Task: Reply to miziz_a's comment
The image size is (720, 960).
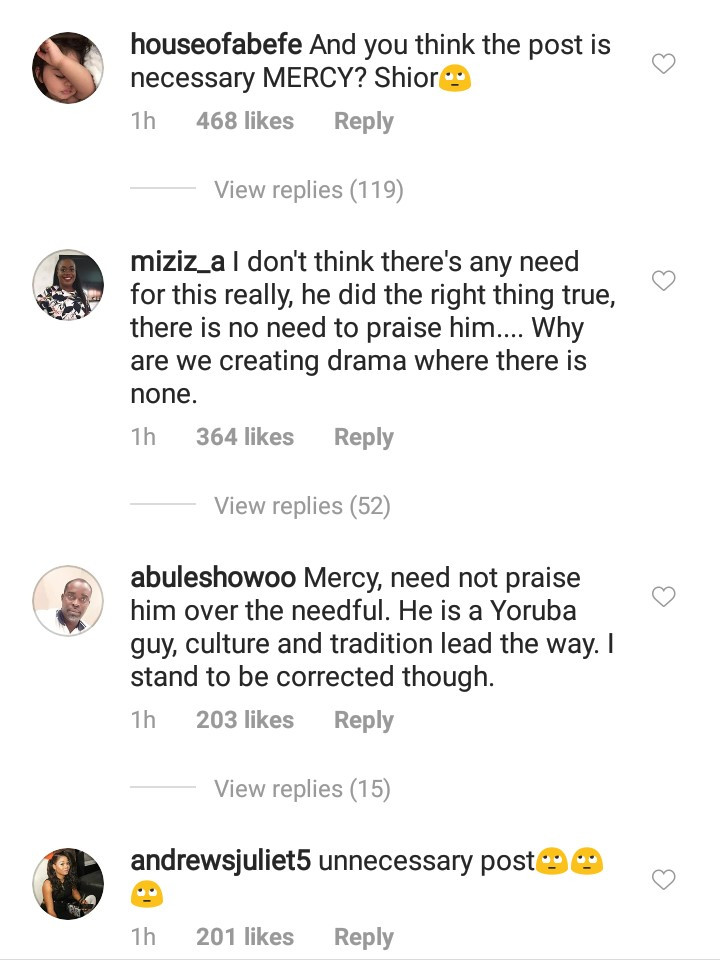Action: click(363, 438)
